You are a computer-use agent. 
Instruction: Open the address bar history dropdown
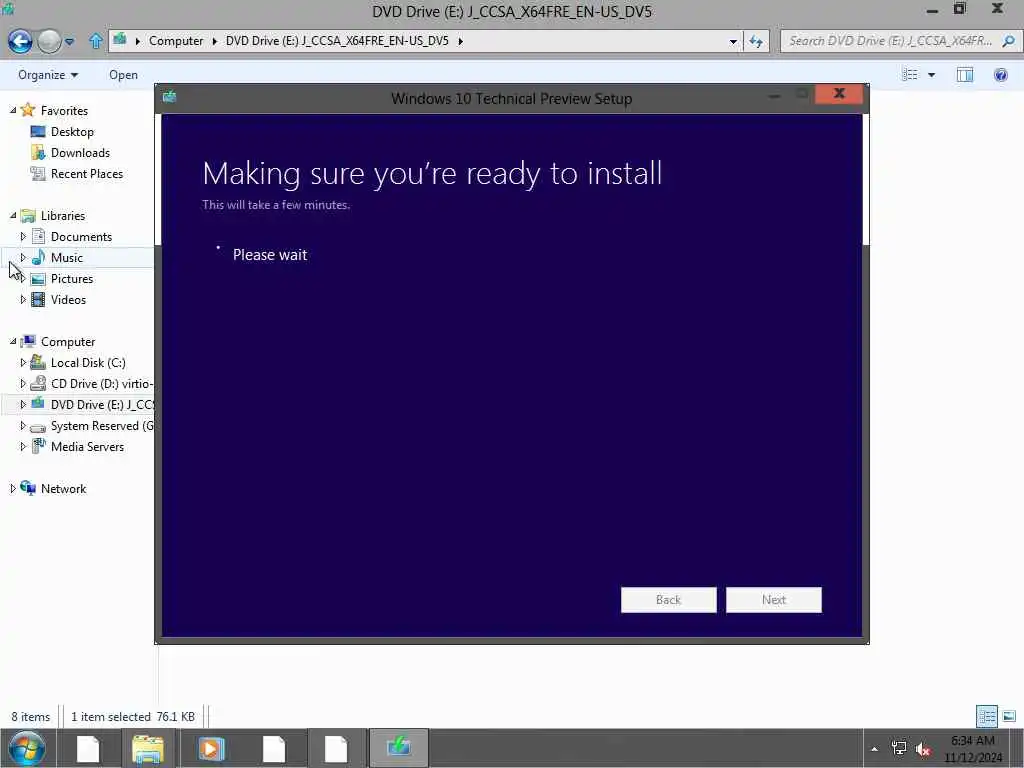point(733,41)
